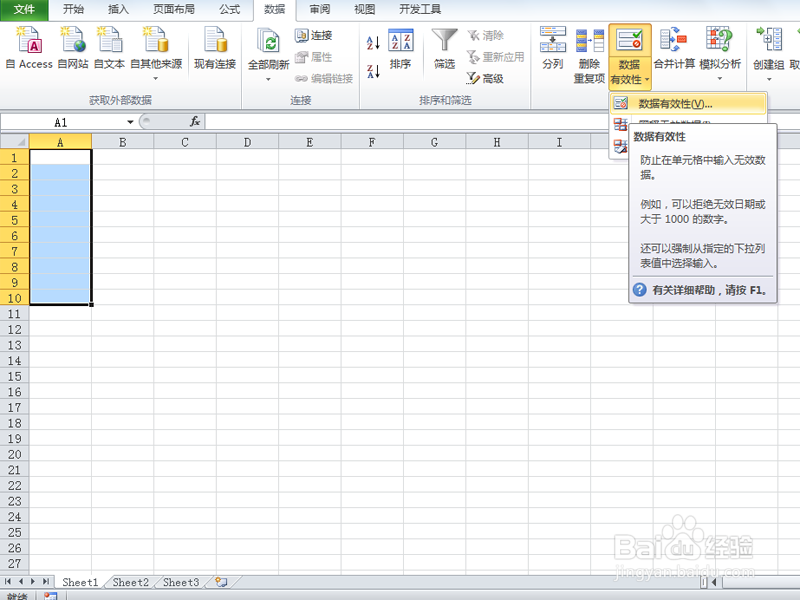Select 数据有效性(V)... menu entry
Screen dimensions: 800x600
coord(688,104)
